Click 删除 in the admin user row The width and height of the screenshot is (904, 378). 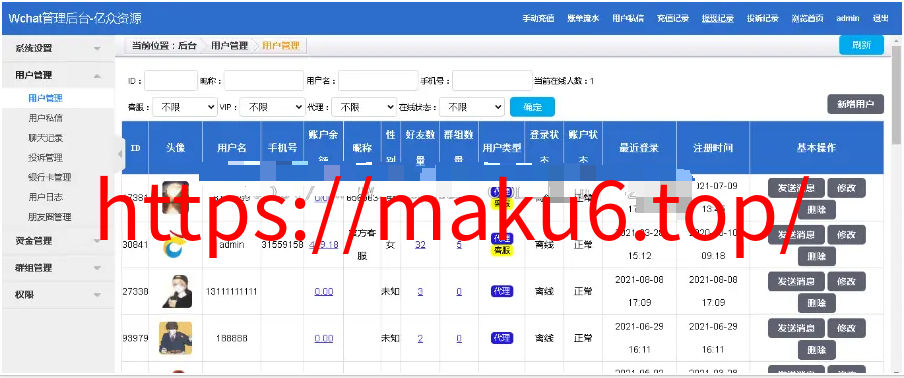point(817,256)
